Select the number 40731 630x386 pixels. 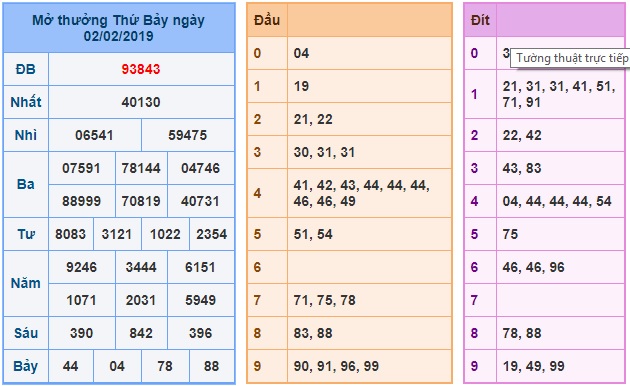[200, 201]
